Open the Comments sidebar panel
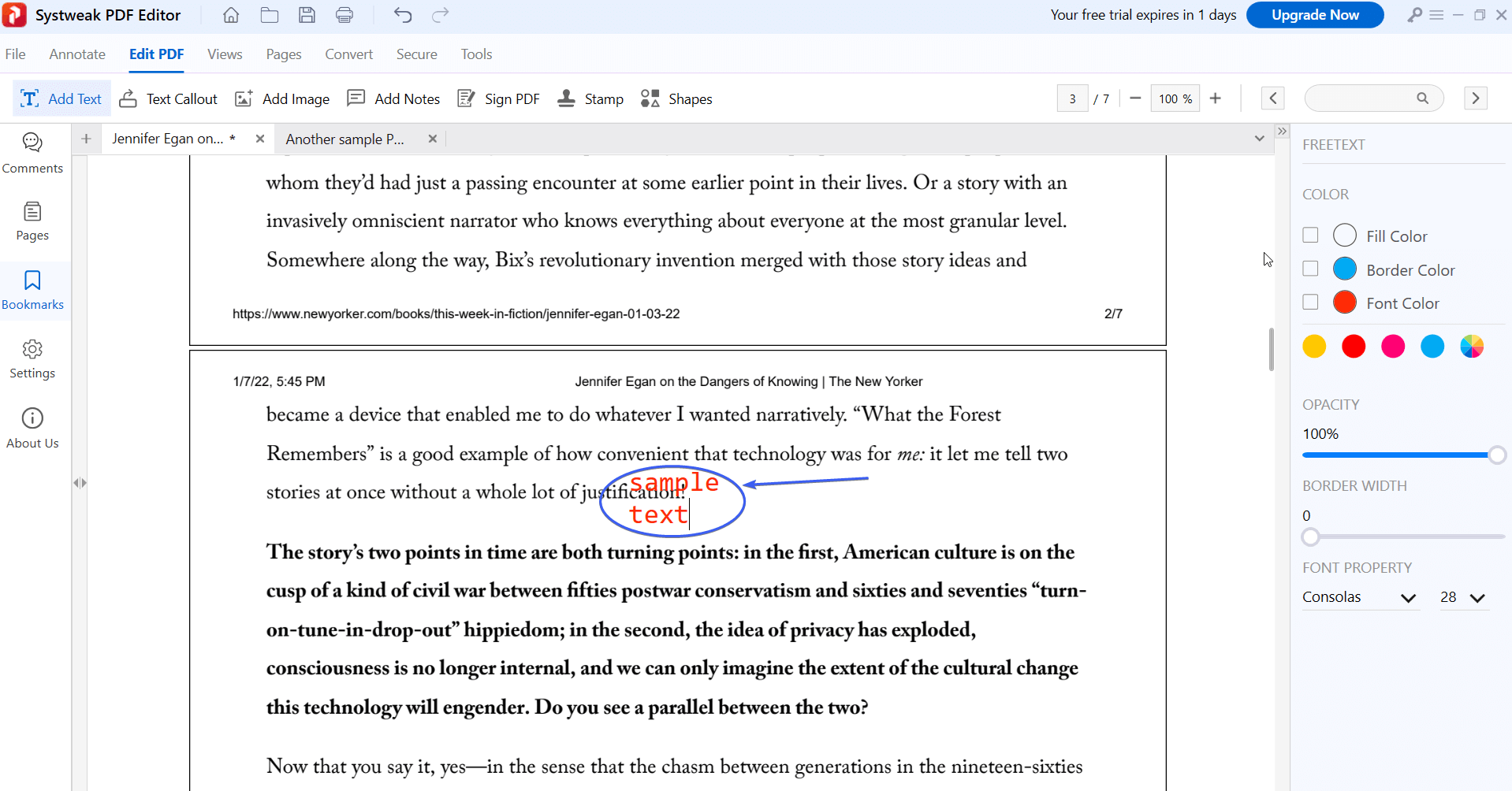 click(32, 153)
